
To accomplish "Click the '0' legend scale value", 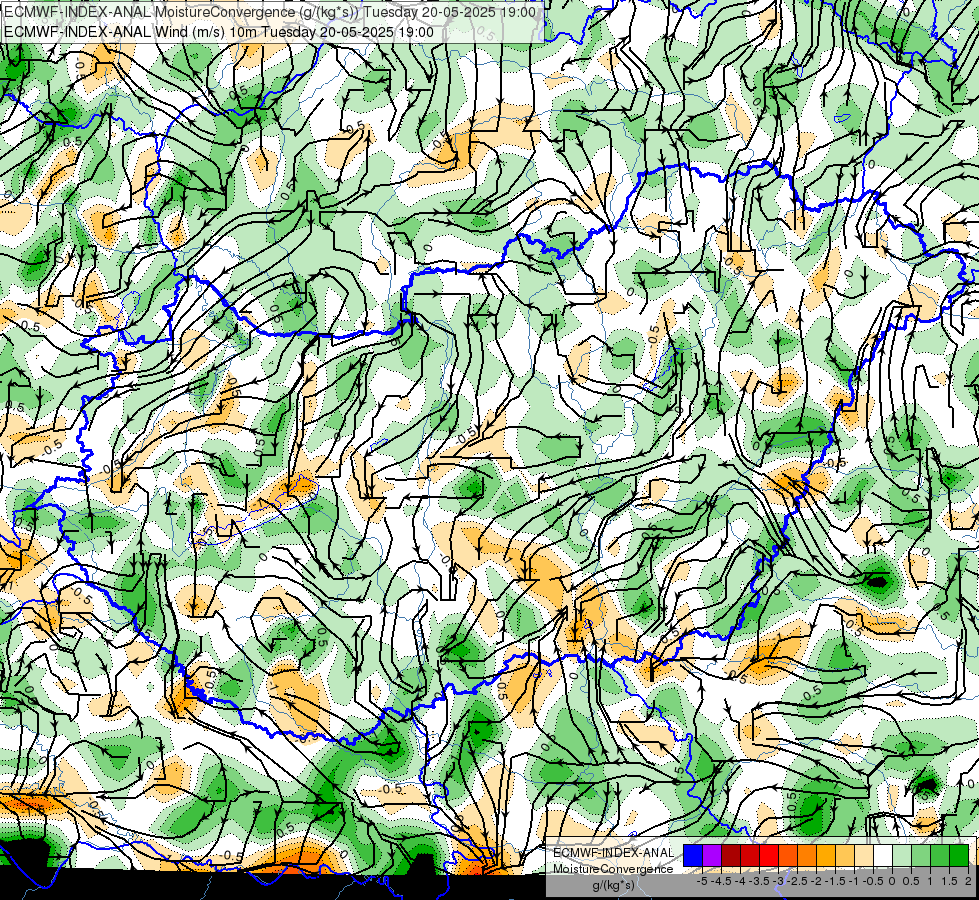I will pyautogui.click(x=892, y=881).
